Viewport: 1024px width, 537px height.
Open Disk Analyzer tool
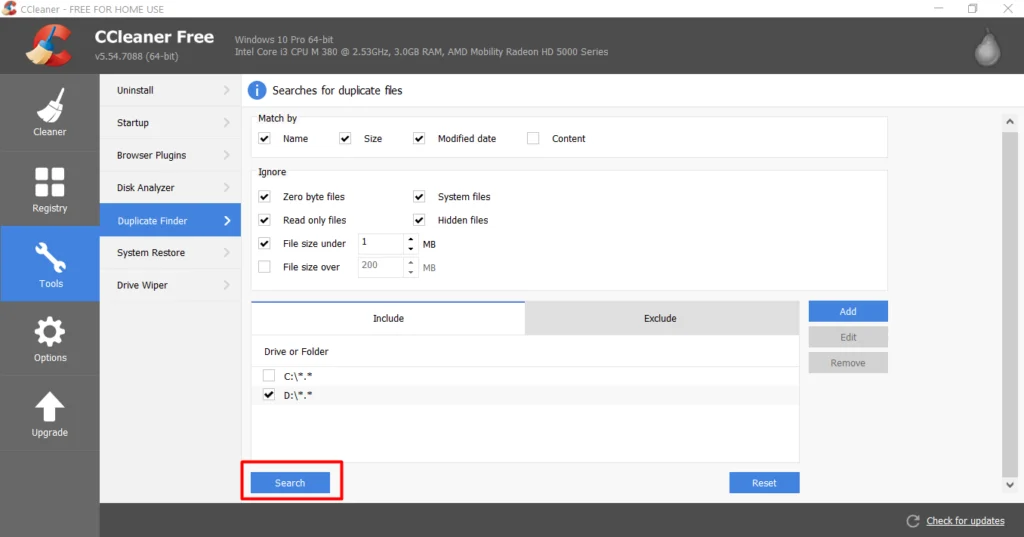coord(170,187)
